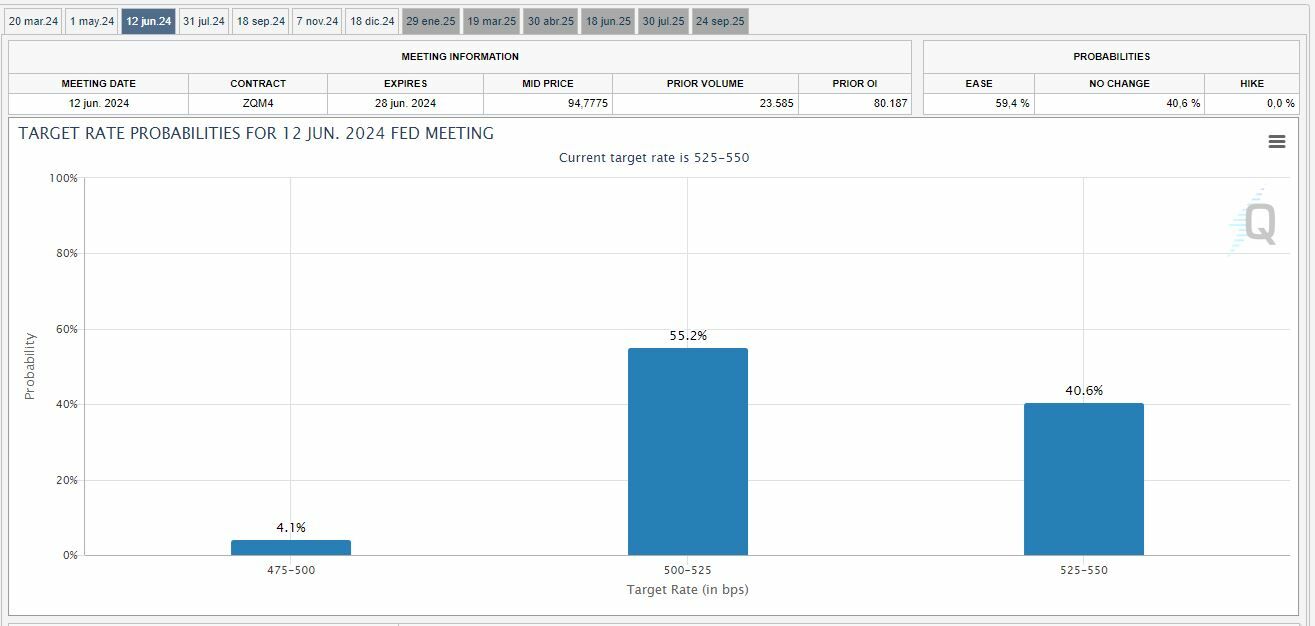Click the ease probability value 59,4 %
The width and height of the screenshot is (1315, 626).
click(1012, 103)
